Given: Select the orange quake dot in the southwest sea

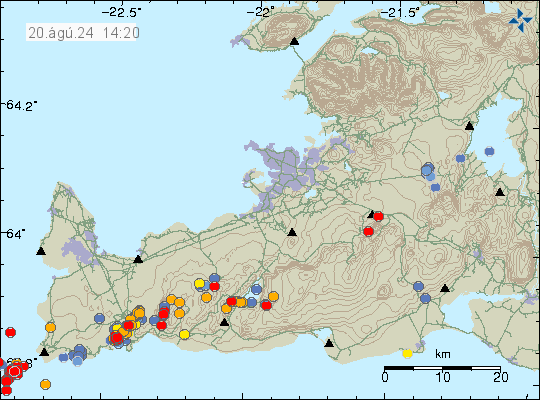Looking at the screenshot, I should pyautogui.click(x=45, y=384).
